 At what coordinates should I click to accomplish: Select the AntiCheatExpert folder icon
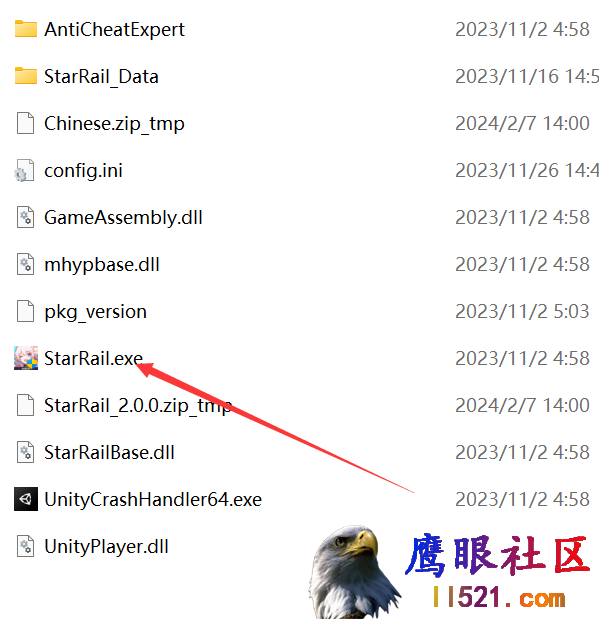[26, 29]
